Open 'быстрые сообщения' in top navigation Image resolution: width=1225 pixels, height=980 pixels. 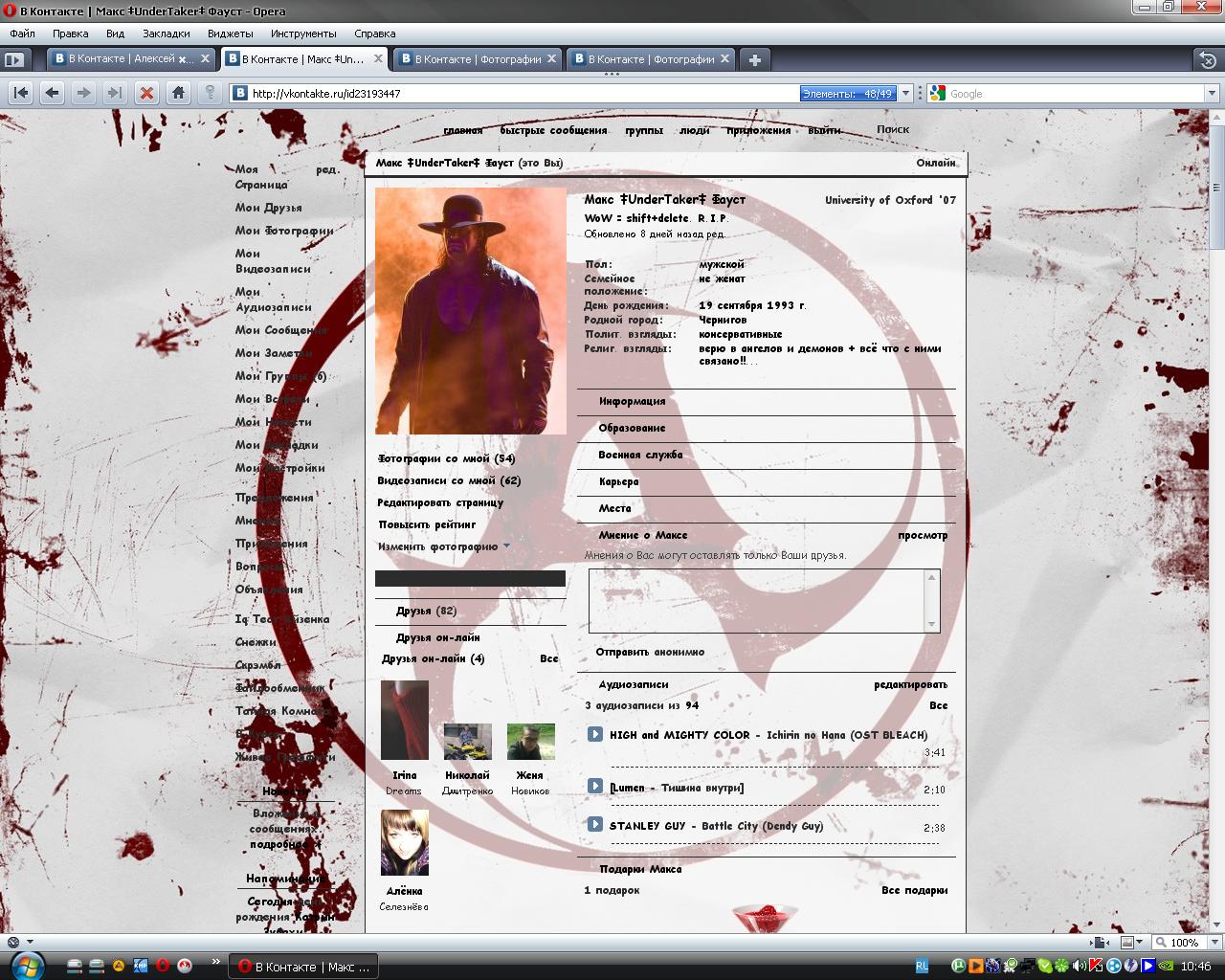tap(553, 130)
